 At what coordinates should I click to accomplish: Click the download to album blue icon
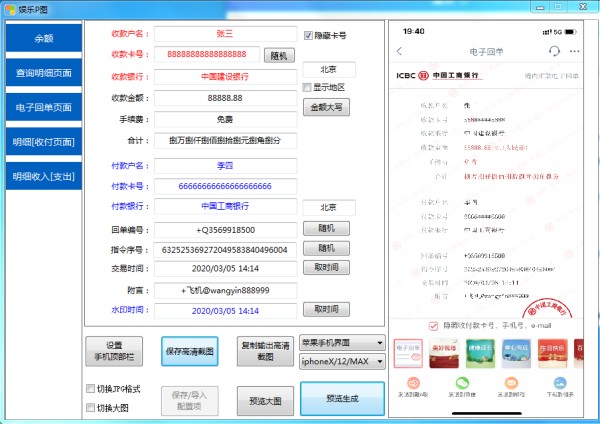(560, 383)
